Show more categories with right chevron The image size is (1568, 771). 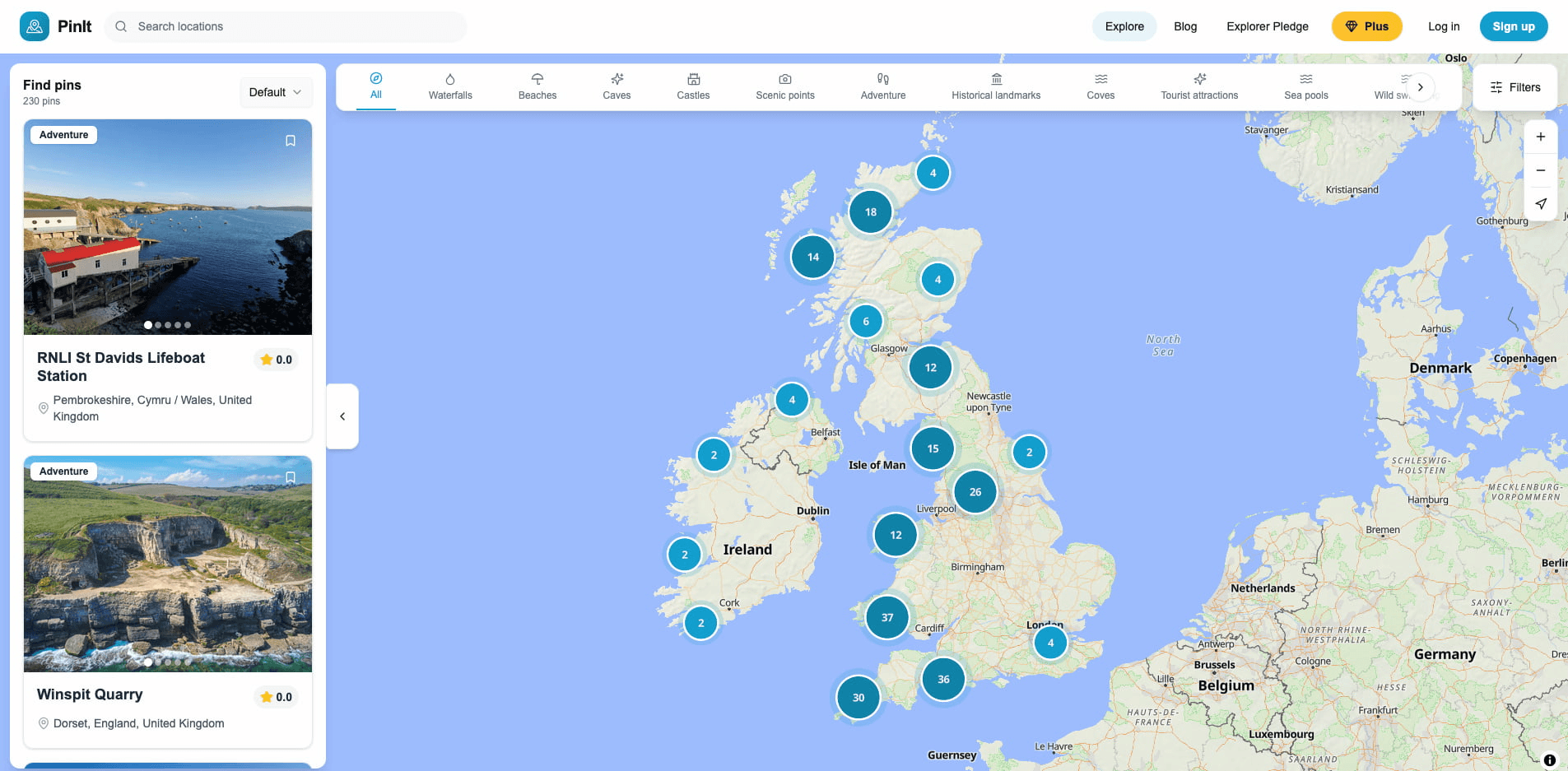click(x=1420, y=87)
